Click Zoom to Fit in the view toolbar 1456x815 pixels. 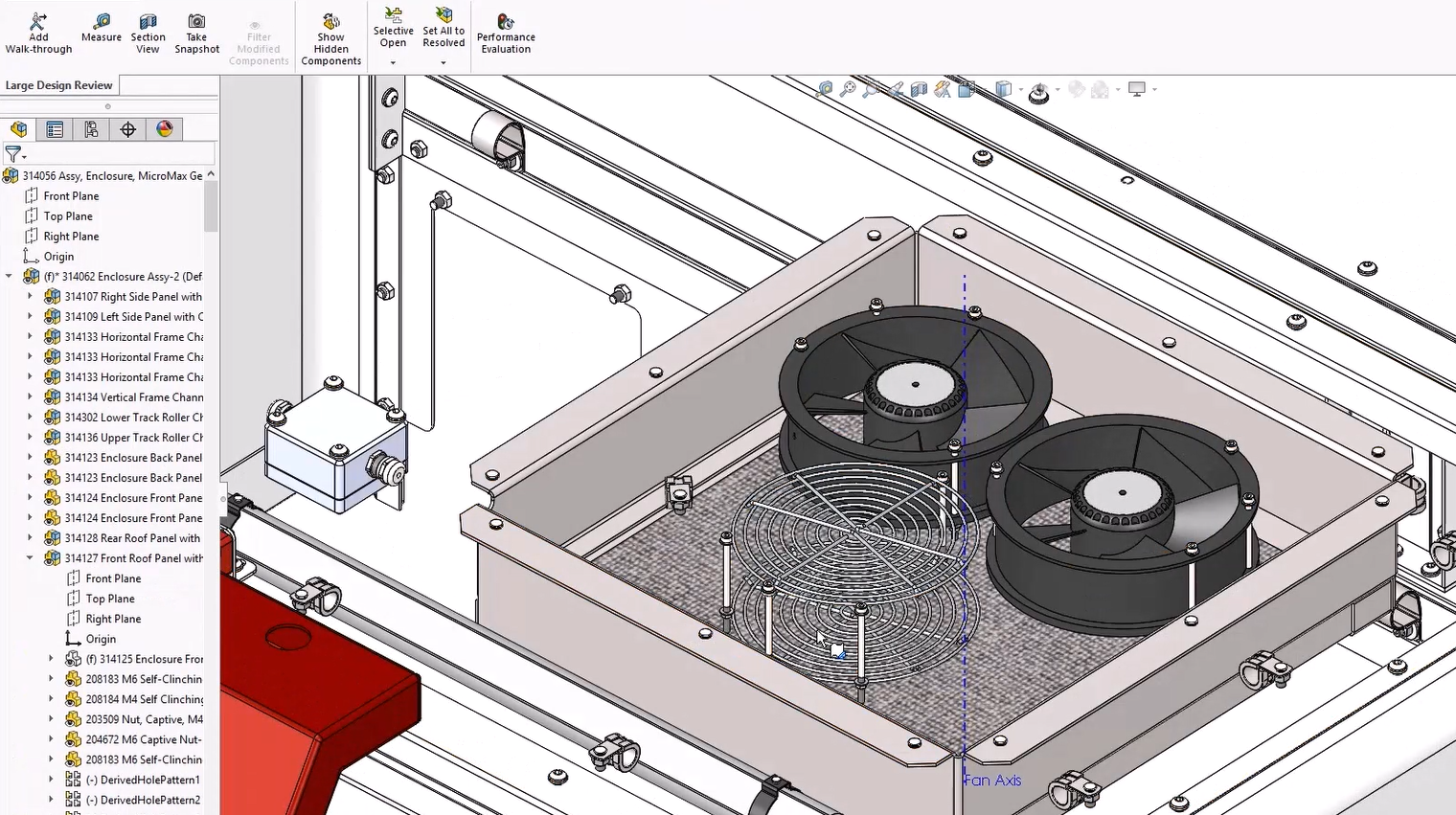point(825,89)
